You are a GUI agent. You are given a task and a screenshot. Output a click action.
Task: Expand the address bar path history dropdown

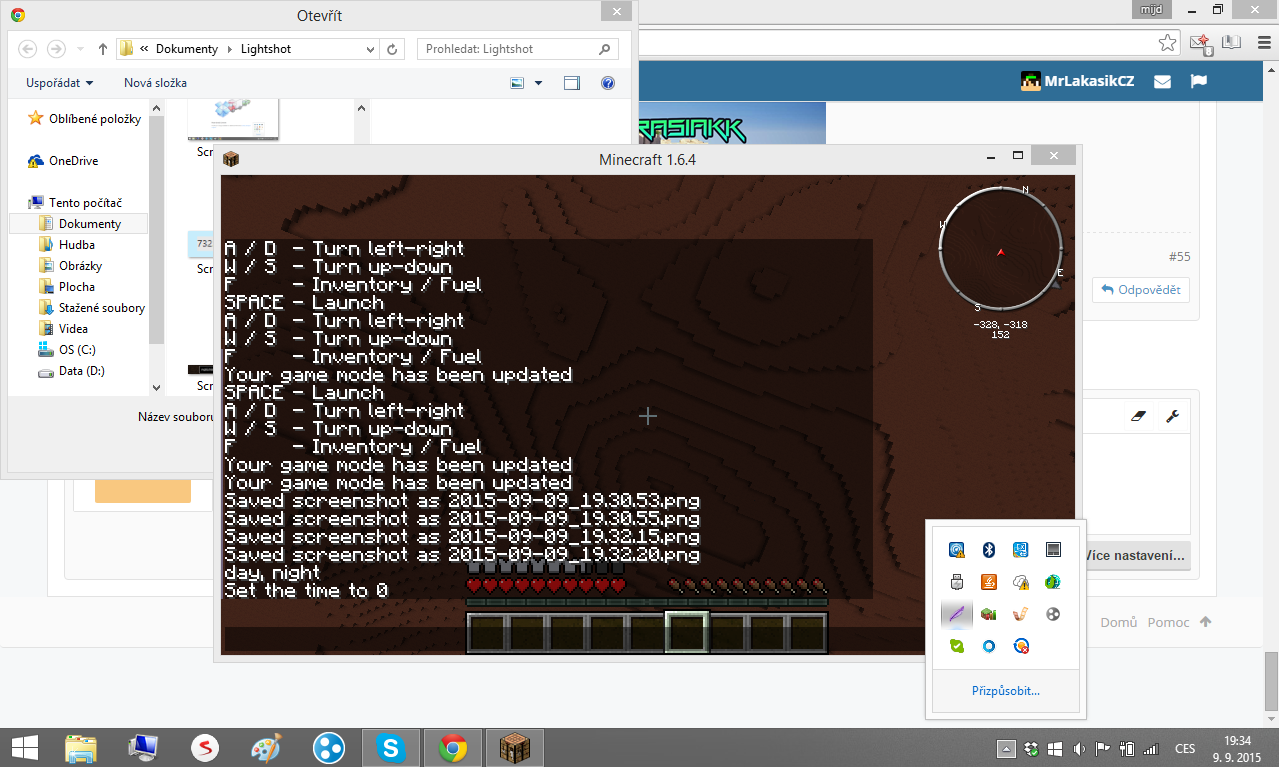tap(370, 49)
